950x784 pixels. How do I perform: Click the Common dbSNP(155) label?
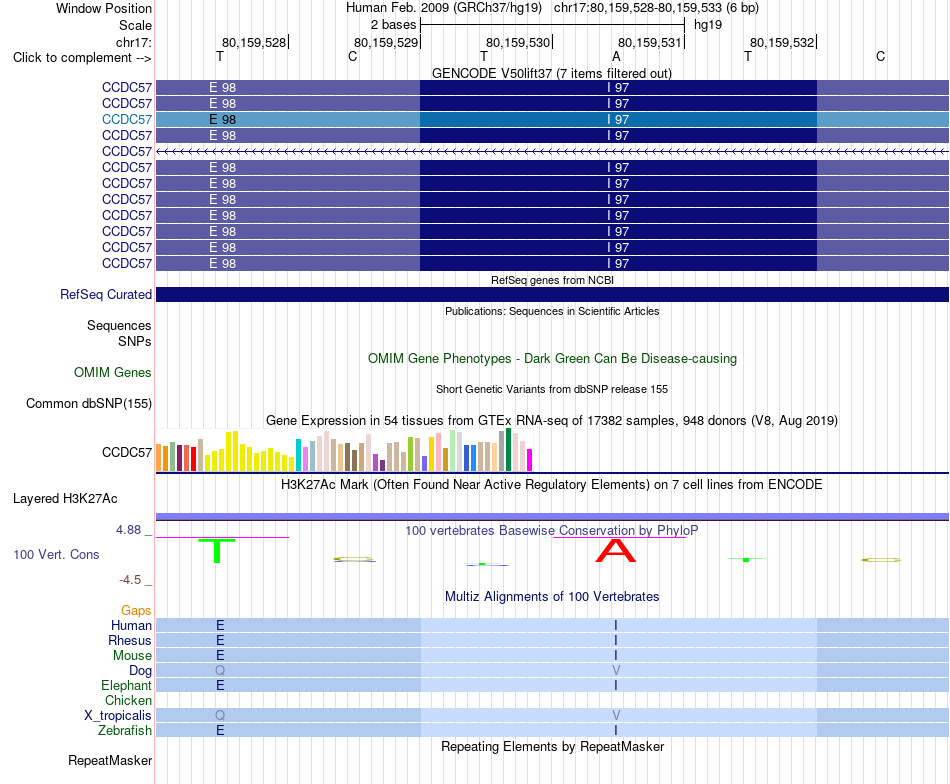click(89, 404)
